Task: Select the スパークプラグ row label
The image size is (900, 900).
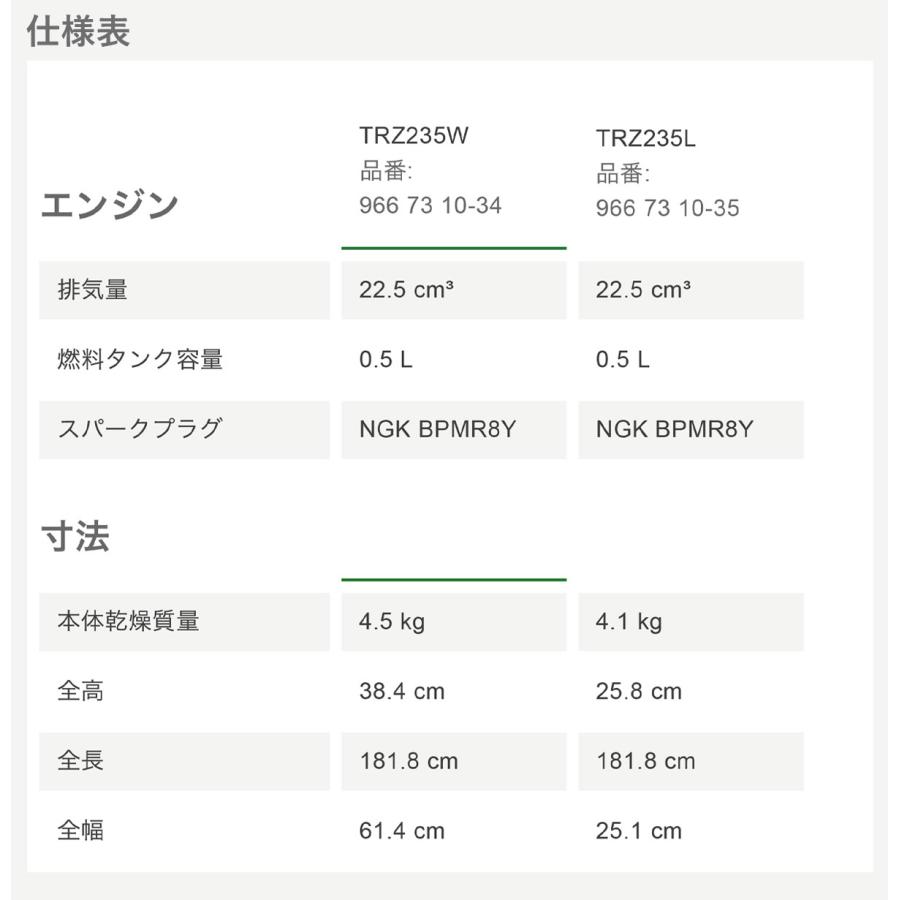Action: [x=140, y=429]
